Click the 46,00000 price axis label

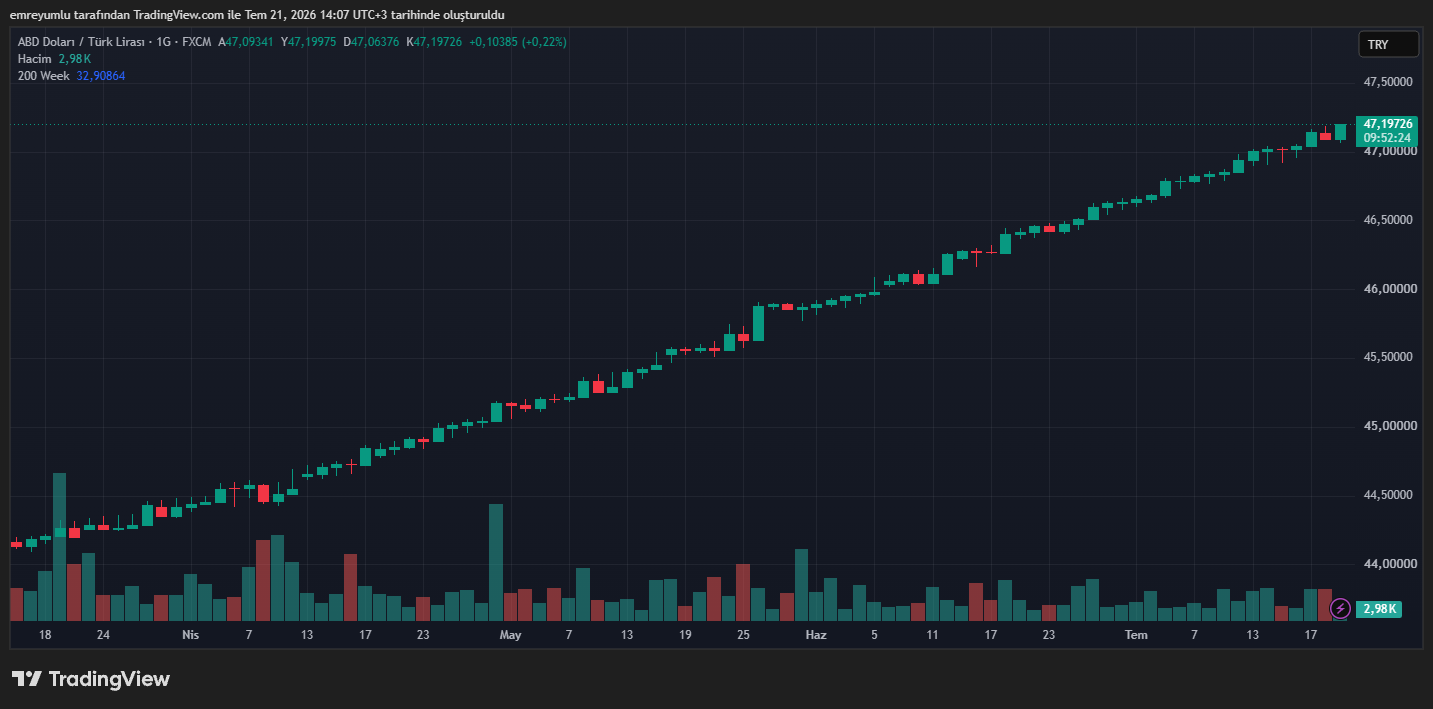pos(1390,289)
